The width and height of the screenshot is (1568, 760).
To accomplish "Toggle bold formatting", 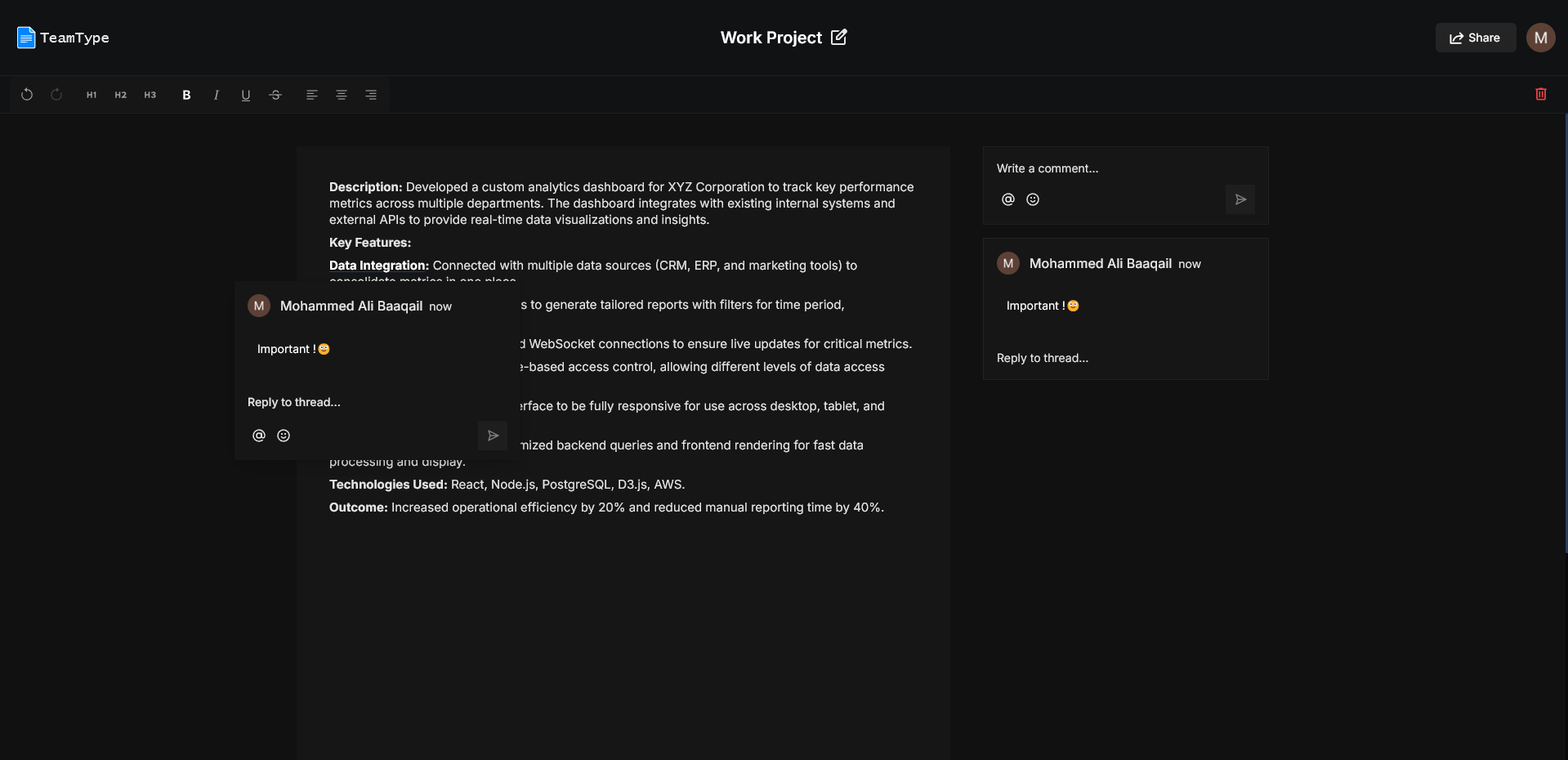I will (x=186, y=95).
